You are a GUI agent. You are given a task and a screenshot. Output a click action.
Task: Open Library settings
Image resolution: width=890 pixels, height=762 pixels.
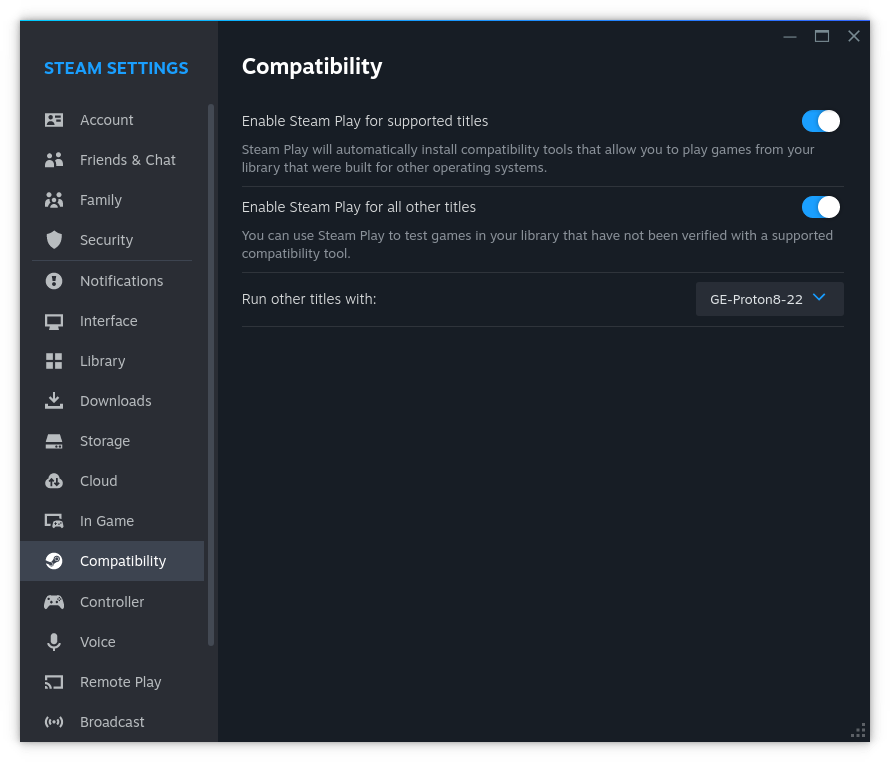point(112,361)
